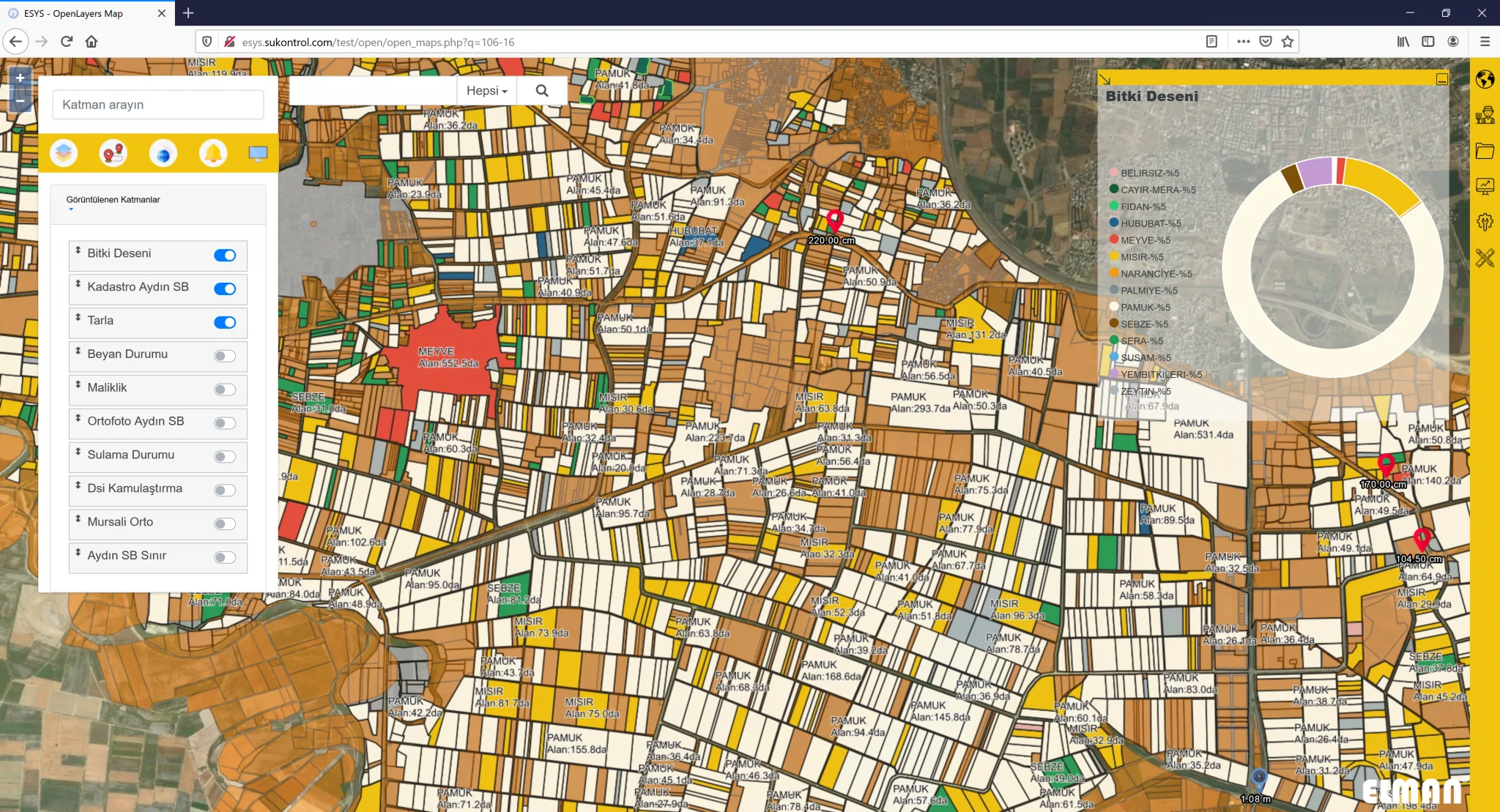Viewport: 1500px width, 812px height.
Task: Click the globe icon in right sidebar
Action: (x=1485, y=79)
